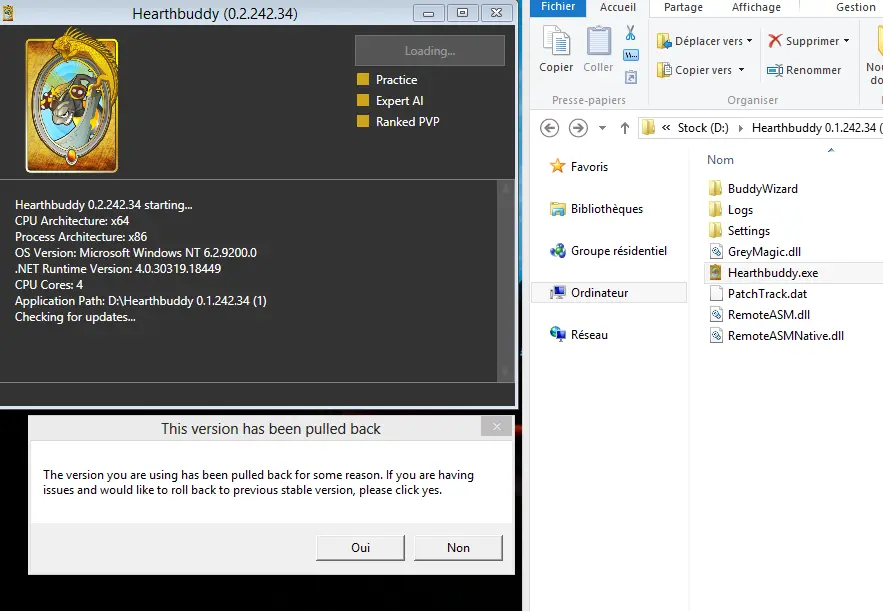Image resolution: width=883 pixels, height=611 pixels.
Task: Click Non in the pulled back dialog
Action: tap(458, 547)
